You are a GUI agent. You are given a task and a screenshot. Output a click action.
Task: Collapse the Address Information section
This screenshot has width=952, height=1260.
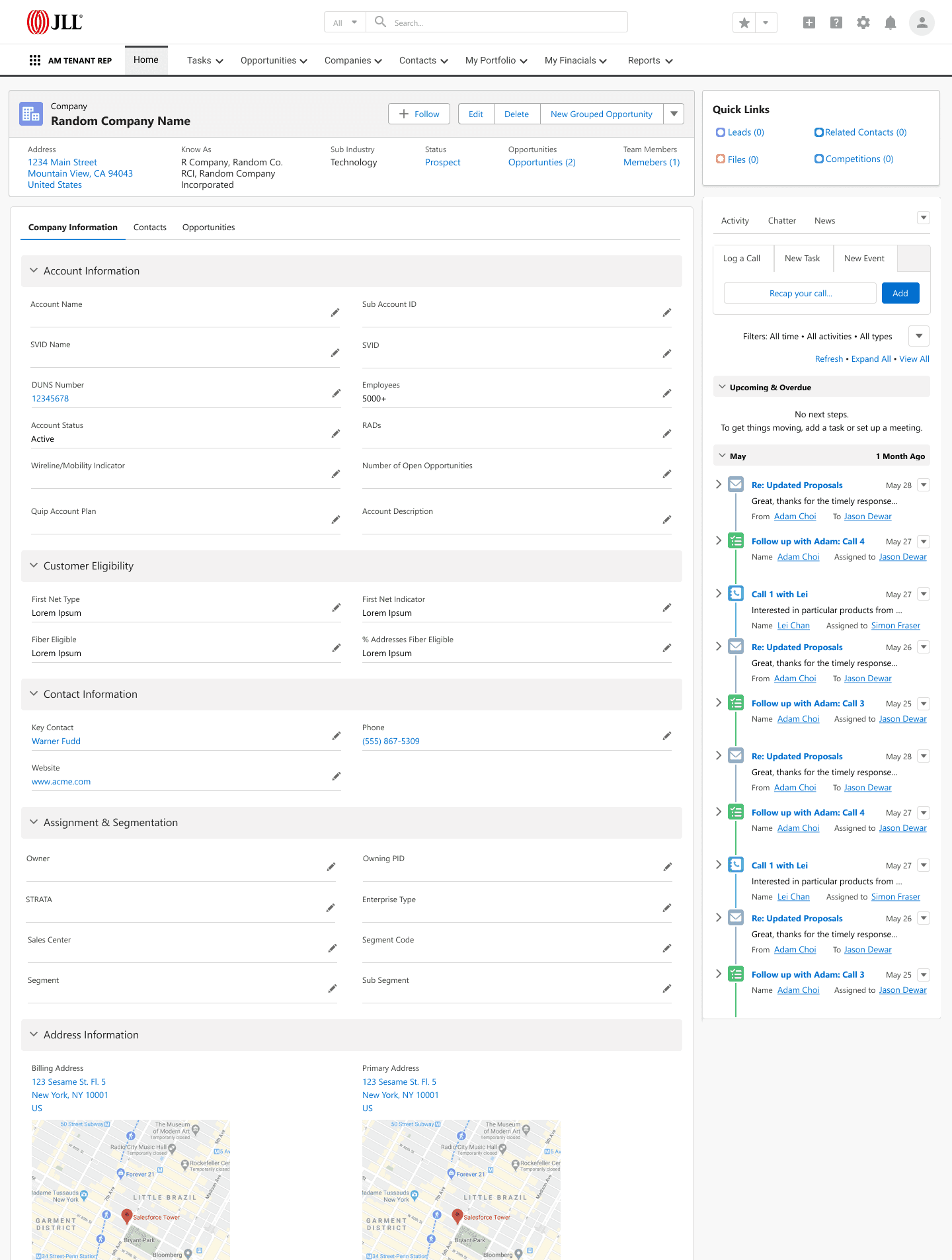coord(34,1034)
